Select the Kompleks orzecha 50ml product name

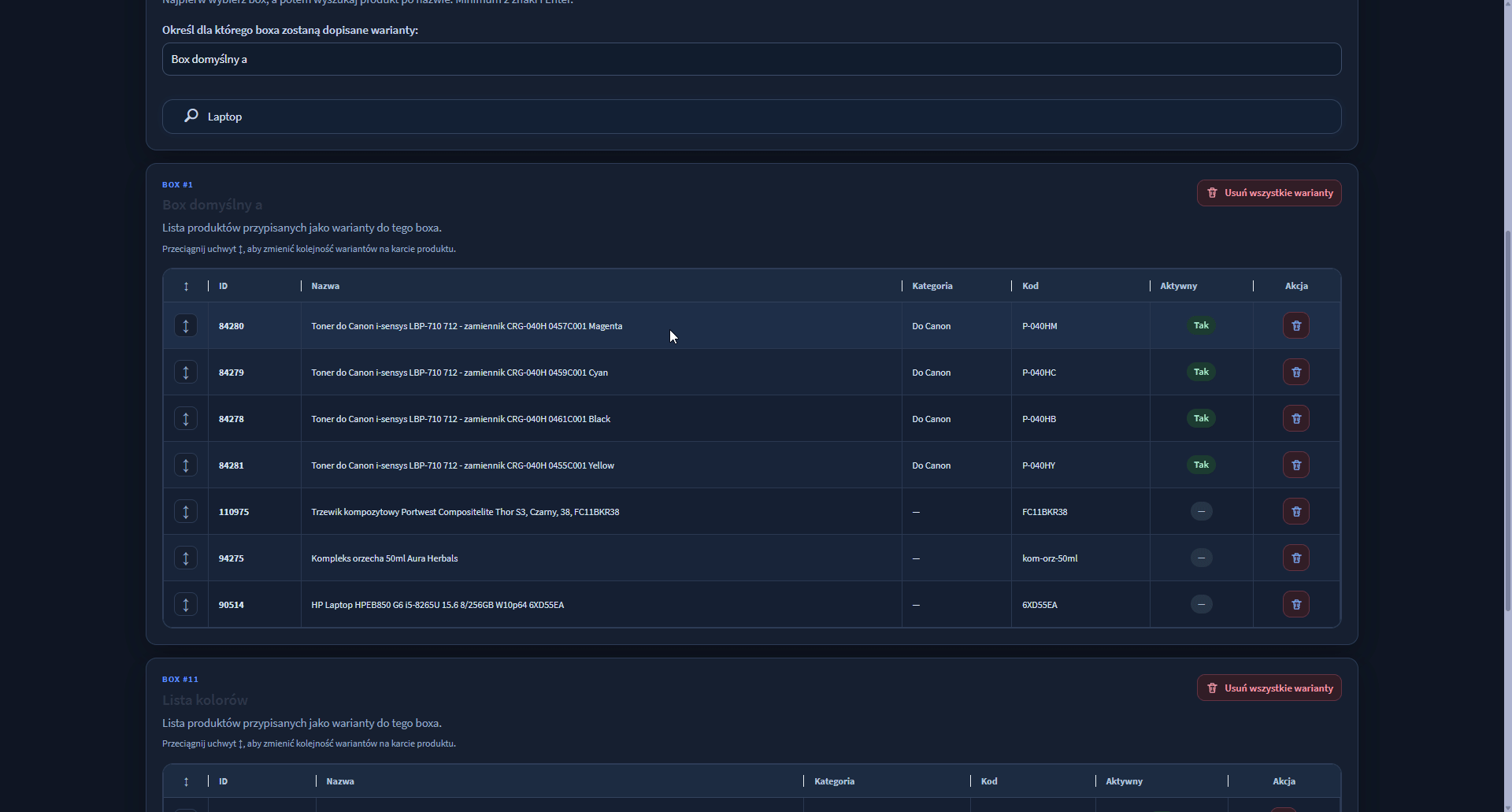click(x=384, y=558)
